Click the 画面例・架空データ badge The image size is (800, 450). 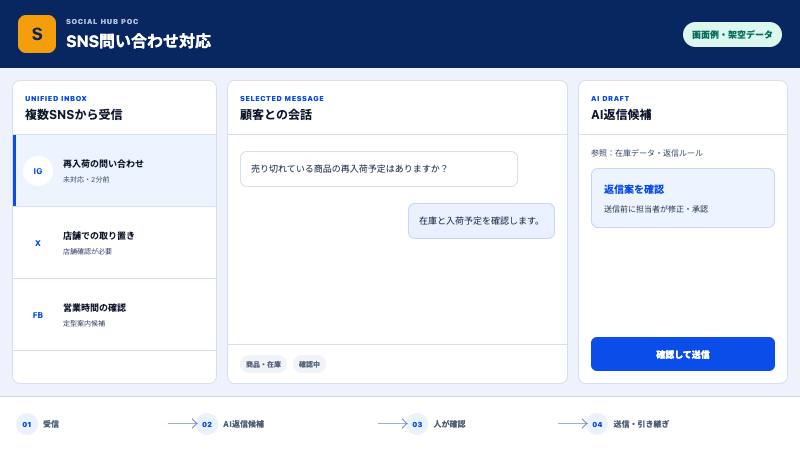click(x=732, y=35)
